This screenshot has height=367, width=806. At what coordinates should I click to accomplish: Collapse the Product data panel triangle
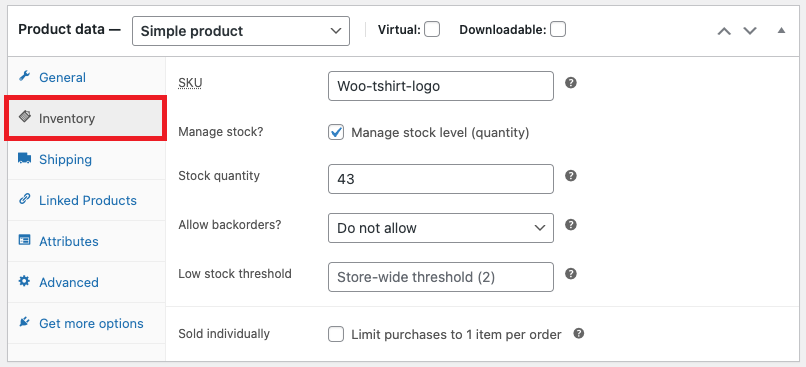pos(781,31)
